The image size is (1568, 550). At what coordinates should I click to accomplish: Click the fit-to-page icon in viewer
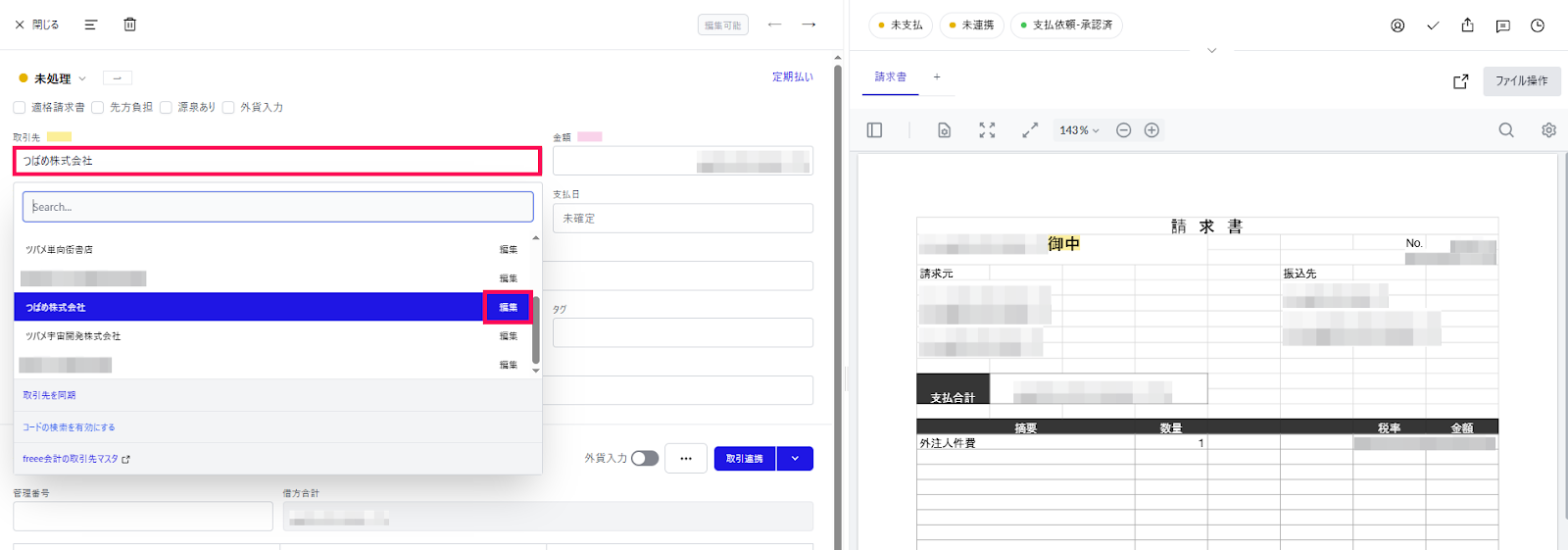pyautogui.click(x=987, y=130)
